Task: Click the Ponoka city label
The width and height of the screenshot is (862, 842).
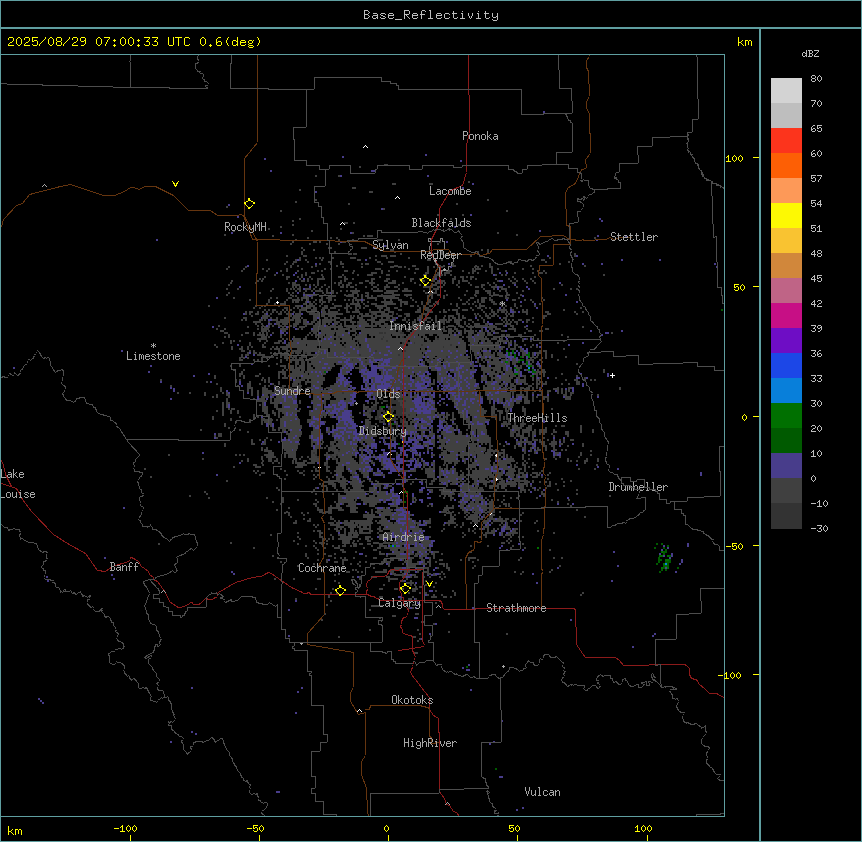Action: click(480, 136)
